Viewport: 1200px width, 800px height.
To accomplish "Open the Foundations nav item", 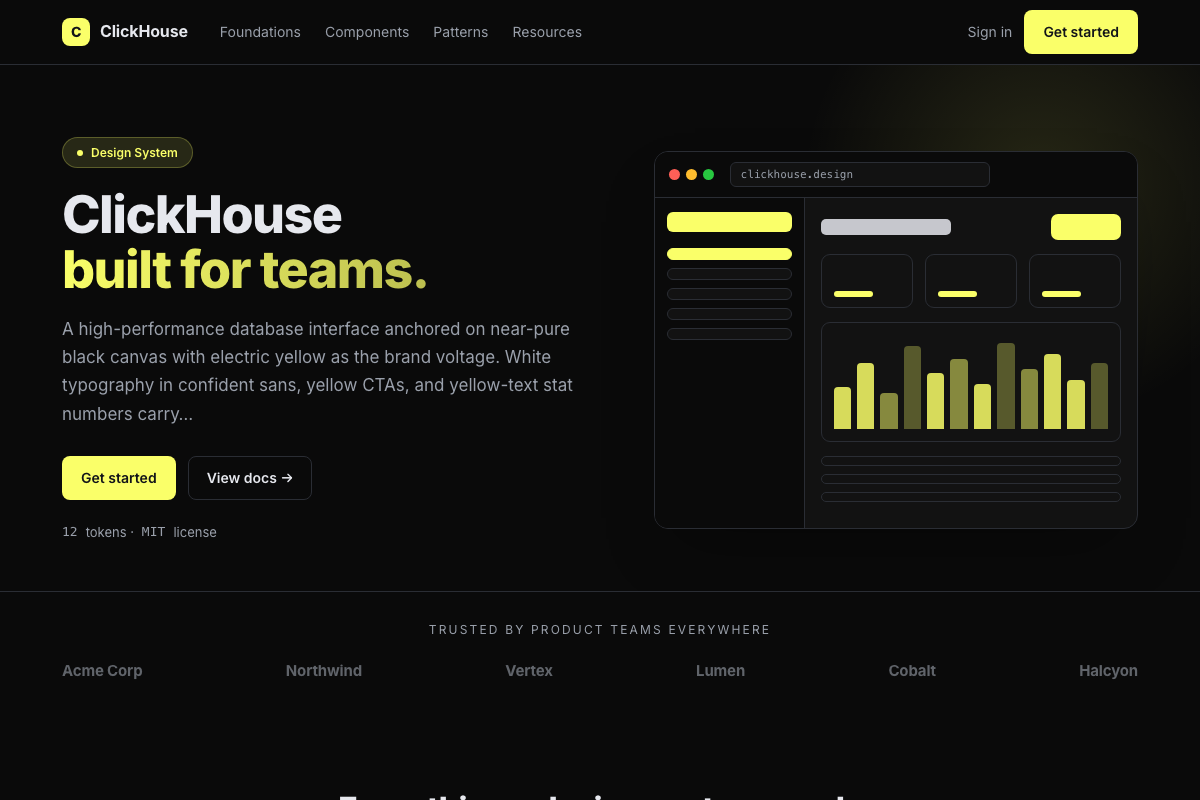I will (x=260, y=32).
